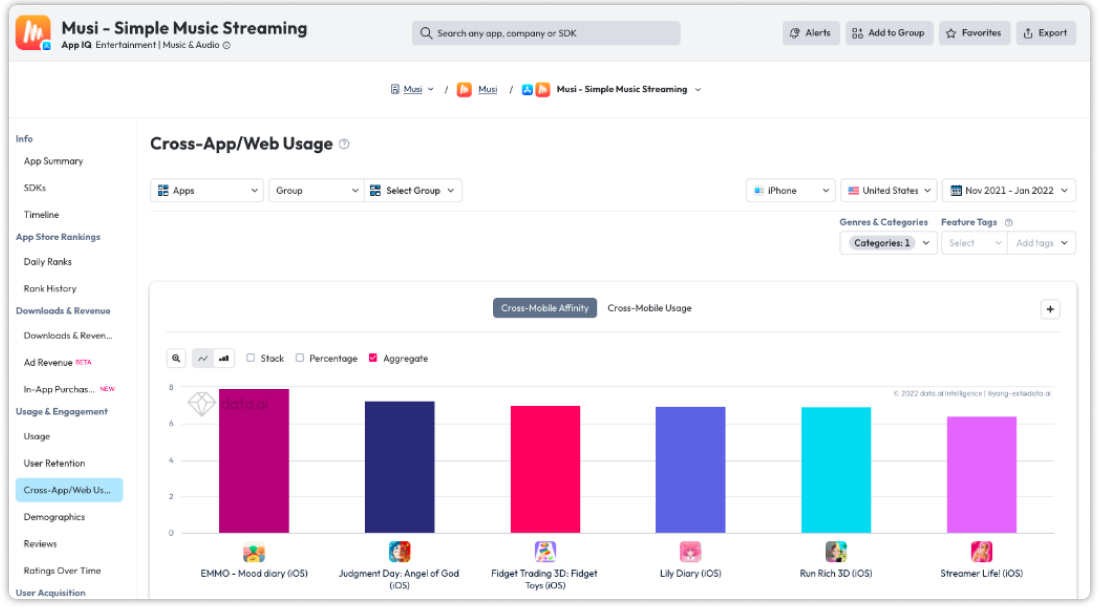Click the Streamer Life! (iOS) label
Viewport: 1100px width, 612px height.
coord(981,573)
